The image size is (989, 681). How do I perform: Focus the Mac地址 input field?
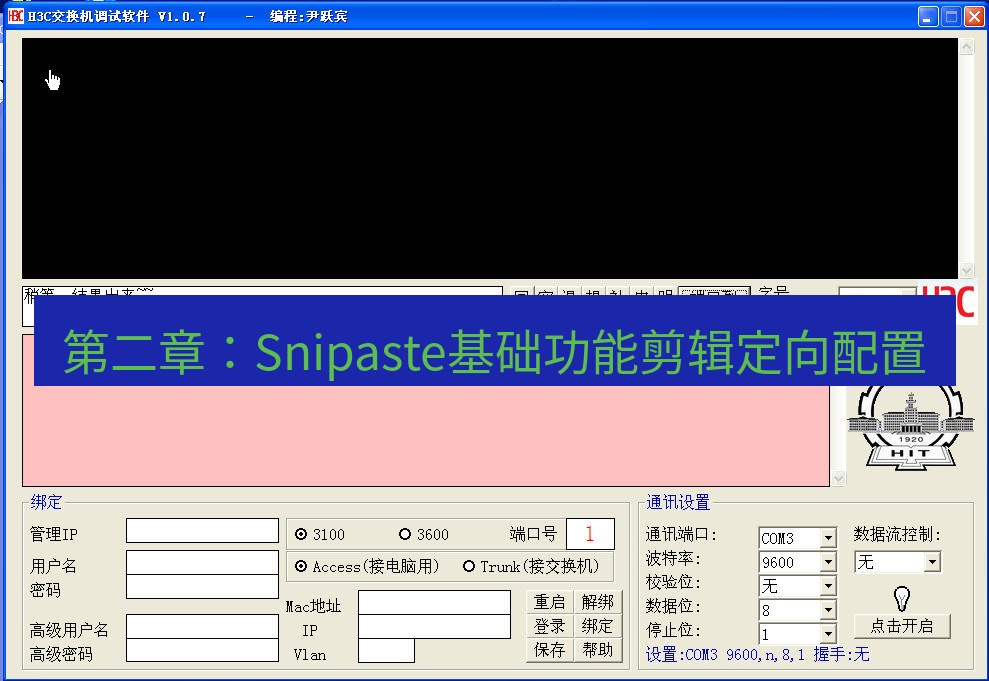tap(435, 602)
